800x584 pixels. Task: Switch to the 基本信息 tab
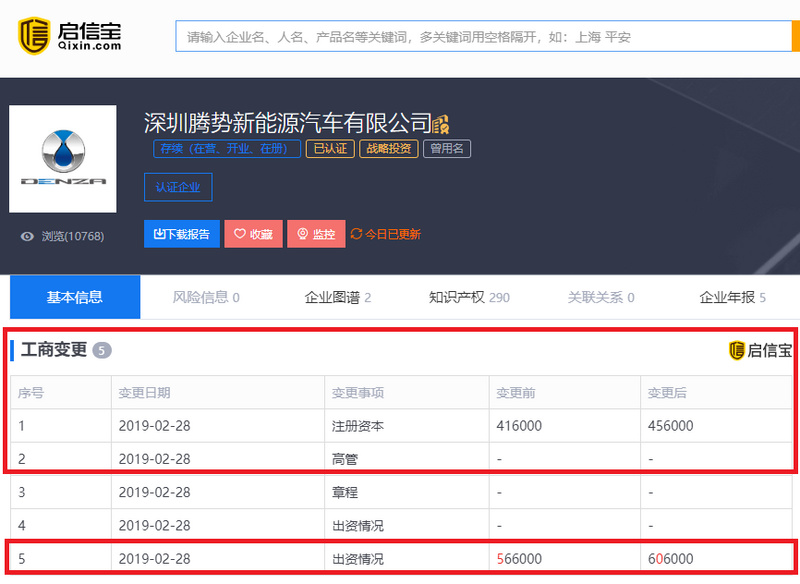tap(75, 297)
